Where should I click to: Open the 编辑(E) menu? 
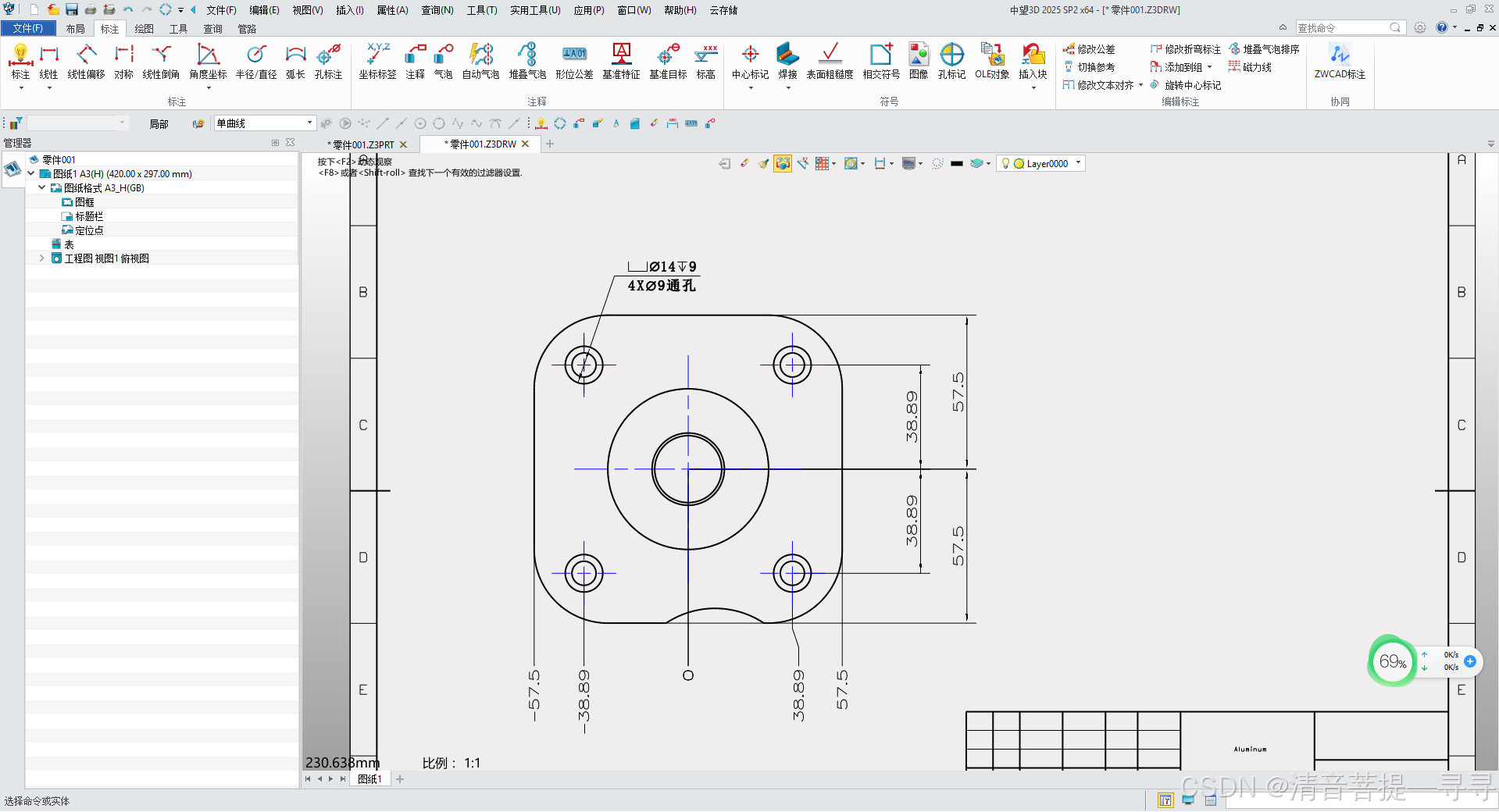point(264,10)
